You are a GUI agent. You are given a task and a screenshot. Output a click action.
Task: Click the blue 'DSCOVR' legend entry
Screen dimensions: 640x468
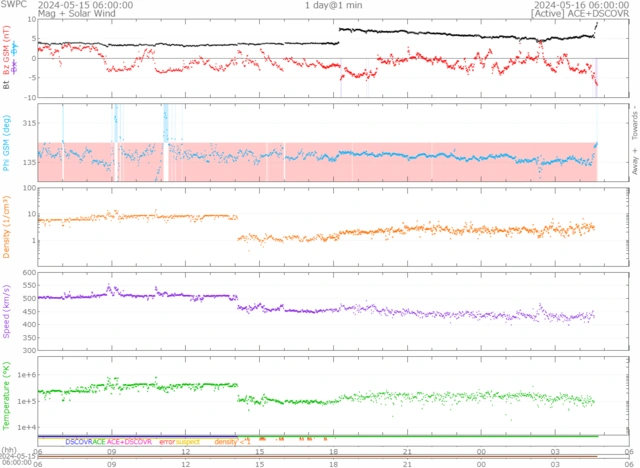pos(79,442)
